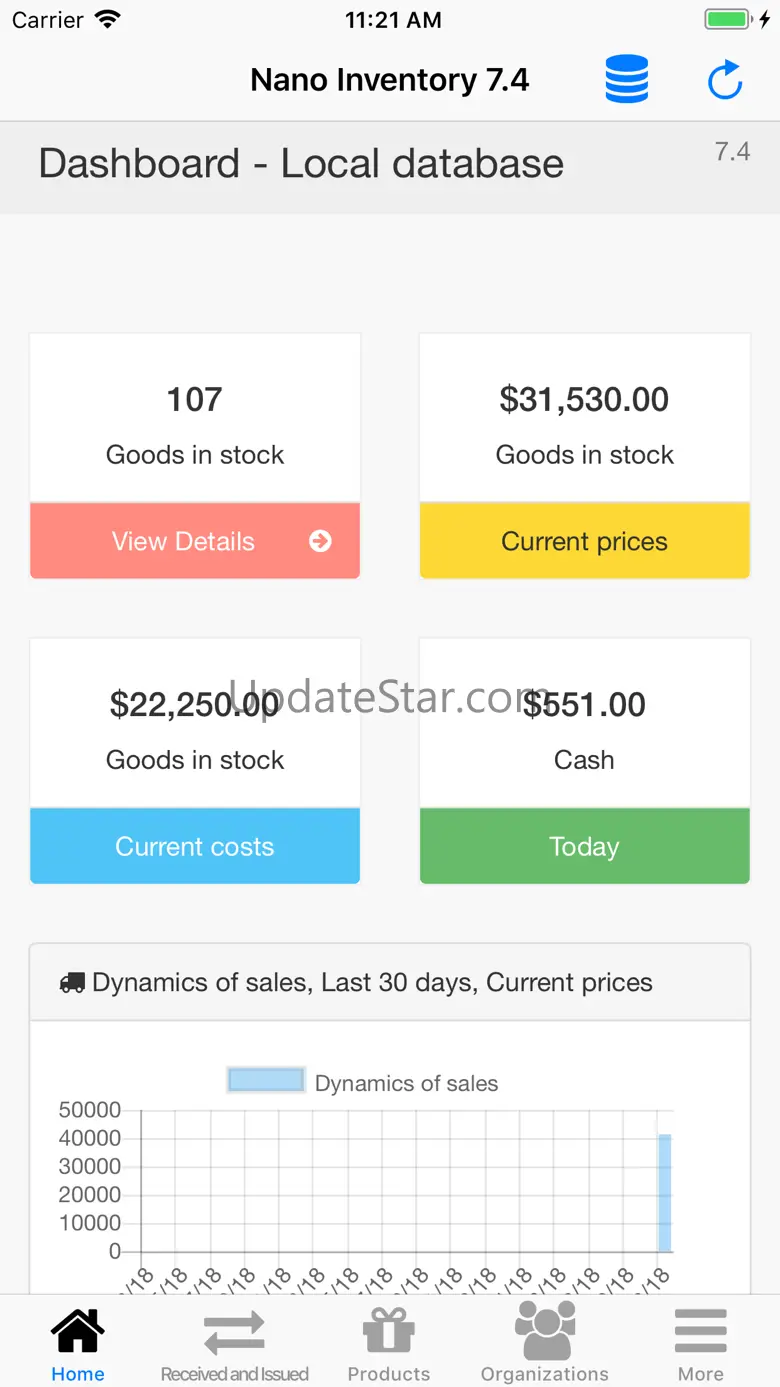This screenshot has width=780, height=1387.
Task: Select the $31,530.00 Goods in stock card
Action: point(584,420)
